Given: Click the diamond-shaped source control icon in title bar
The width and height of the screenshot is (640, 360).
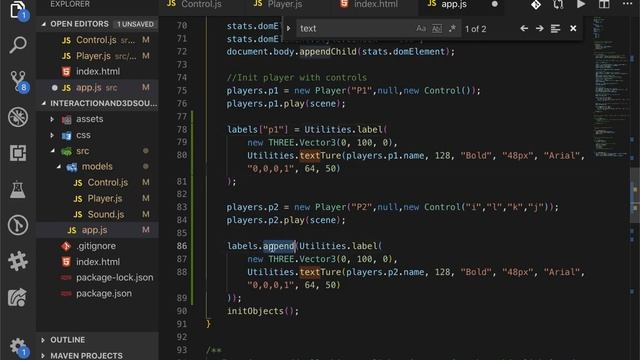Looking at the screenshot, I should coord(536,4).
